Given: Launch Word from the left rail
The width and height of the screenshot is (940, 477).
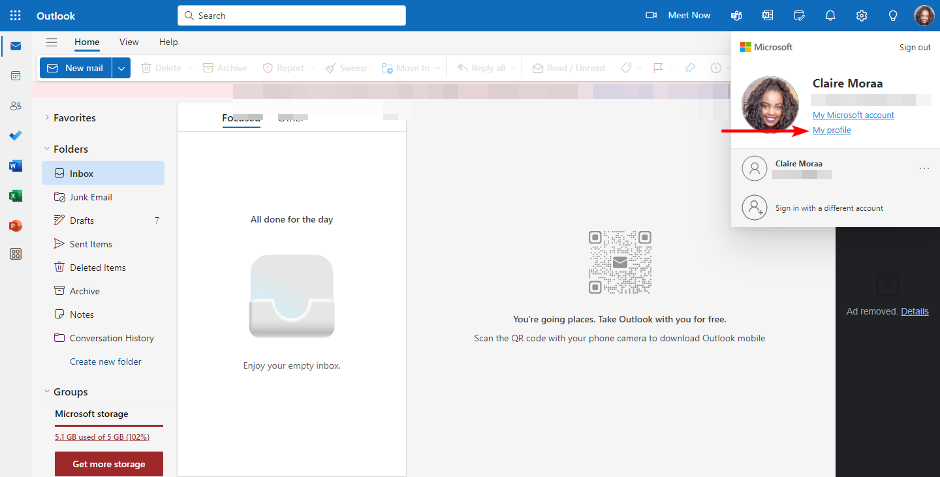Looking at the screenshot, I should [x=16, y=166].
